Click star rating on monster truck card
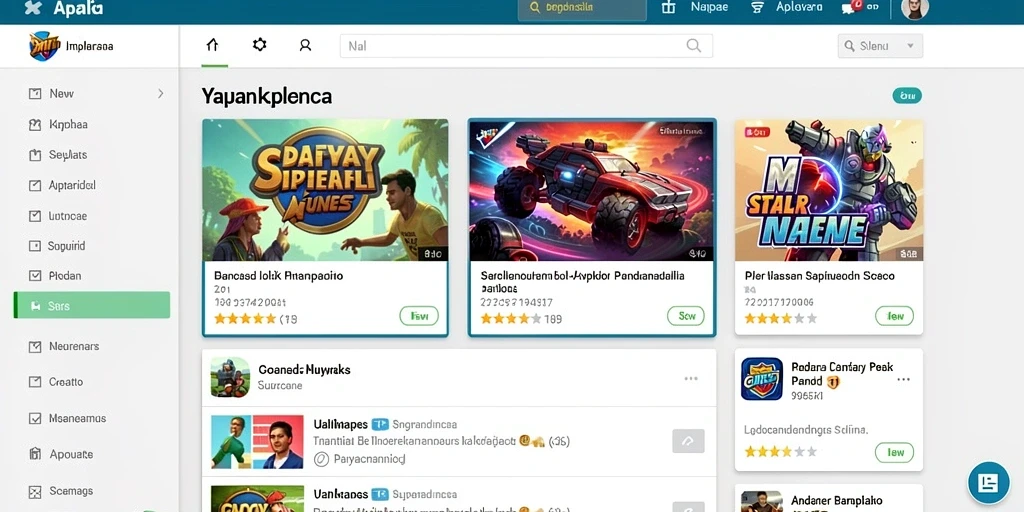 511,319
